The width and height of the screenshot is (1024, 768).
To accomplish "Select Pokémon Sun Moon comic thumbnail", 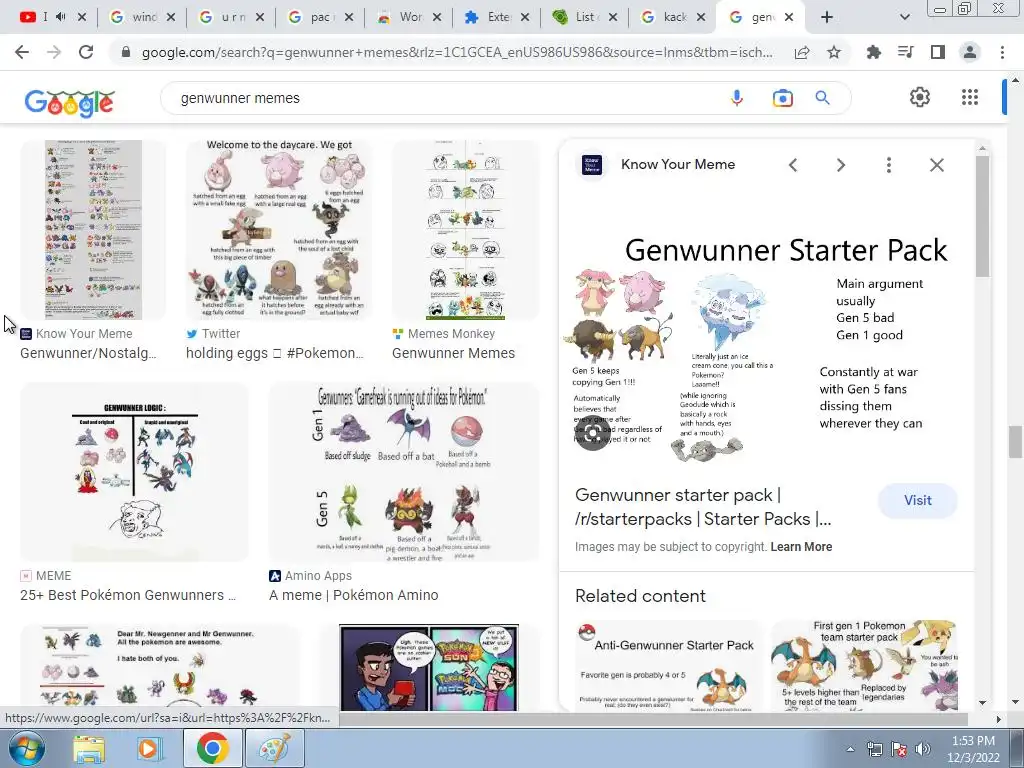I will 428,667.
